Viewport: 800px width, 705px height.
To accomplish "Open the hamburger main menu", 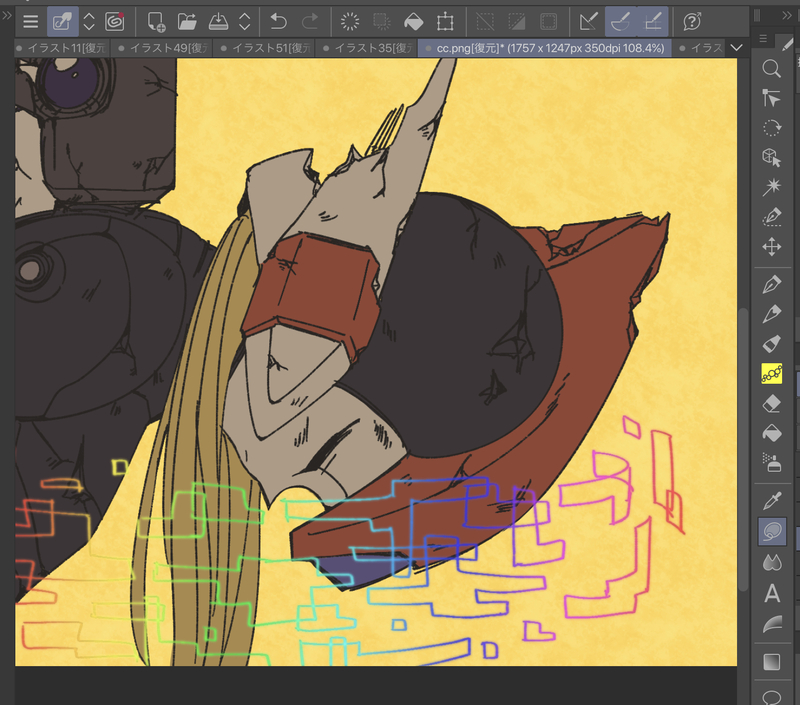I will [x=31, y=21].
